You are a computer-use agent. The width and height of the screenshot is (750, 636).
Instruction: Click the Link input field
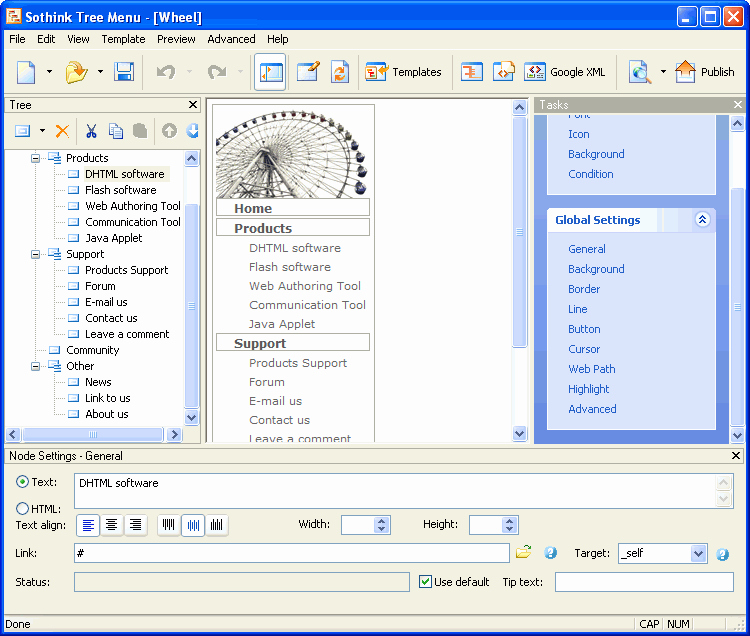(x=291, y=553)
